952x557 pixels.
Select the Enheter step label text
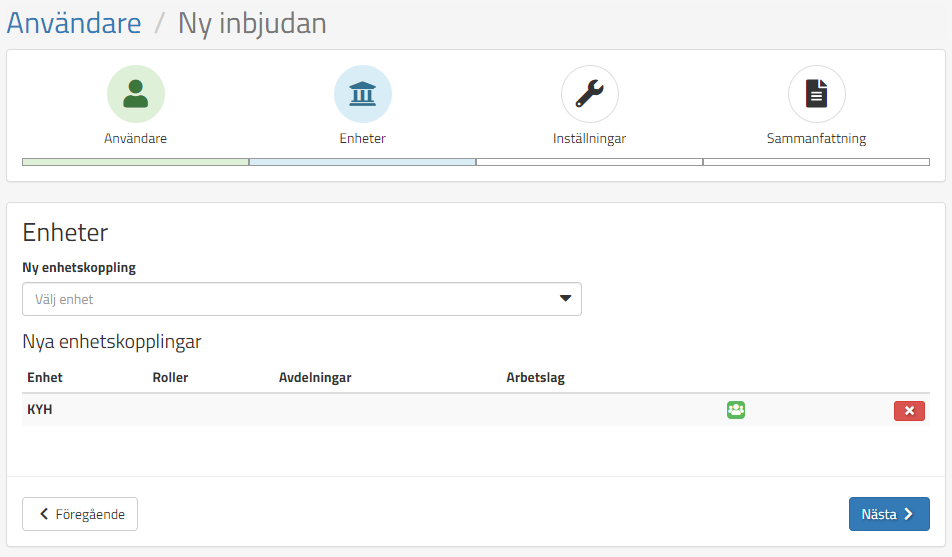click(x=362, y=139)
